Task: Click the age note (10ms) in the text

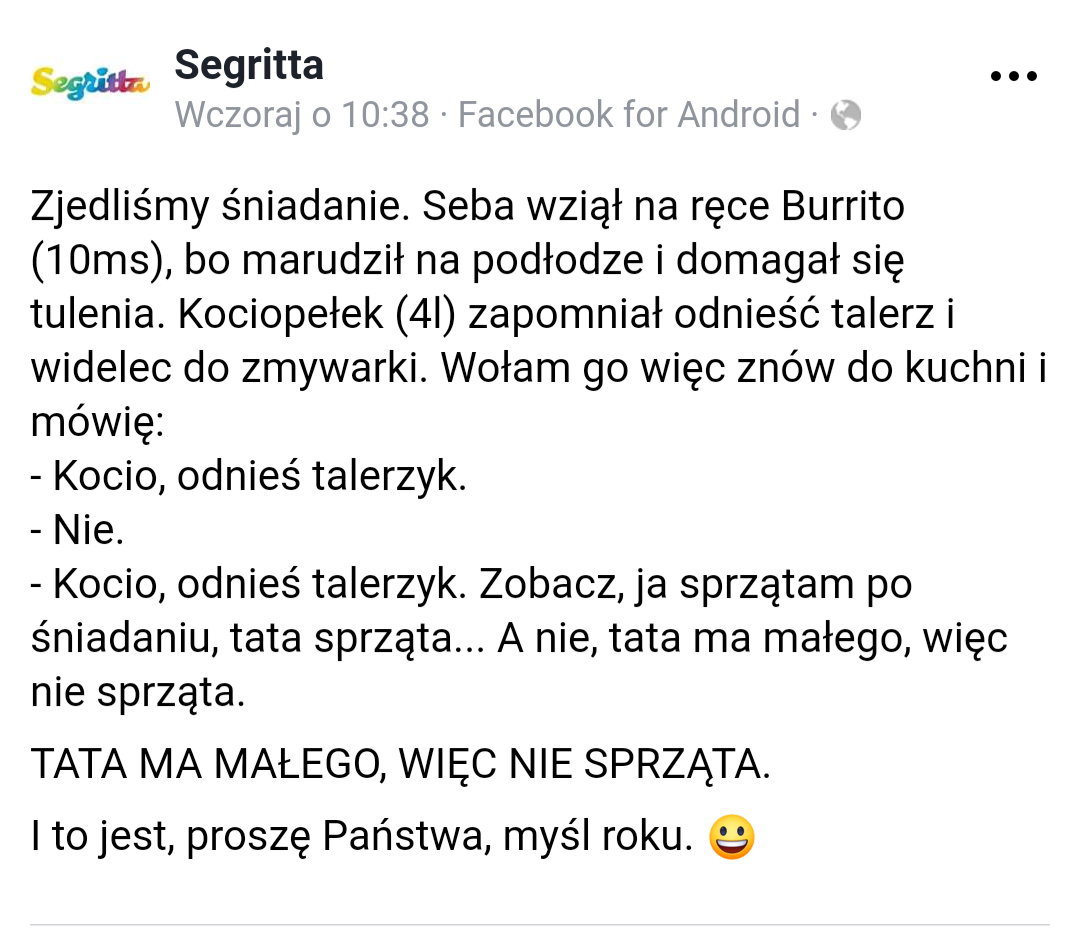Action: pos(101,261)
